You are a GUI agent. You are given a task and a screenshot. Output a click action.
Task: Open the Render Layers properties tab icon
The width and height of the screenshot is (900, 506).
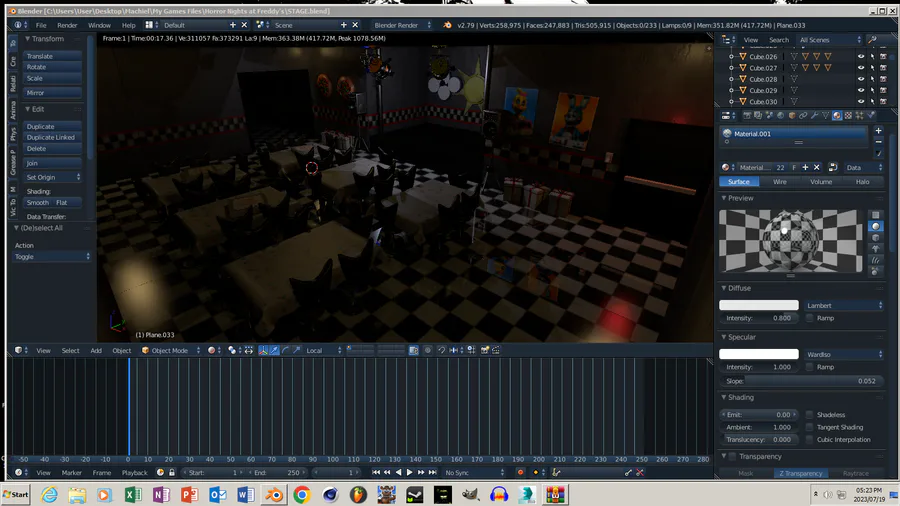[758, 115]
